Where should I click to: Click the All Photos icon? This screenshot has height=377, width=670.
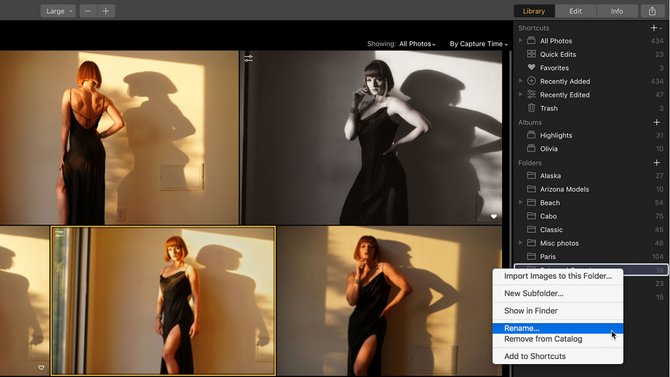pos(531,40)
